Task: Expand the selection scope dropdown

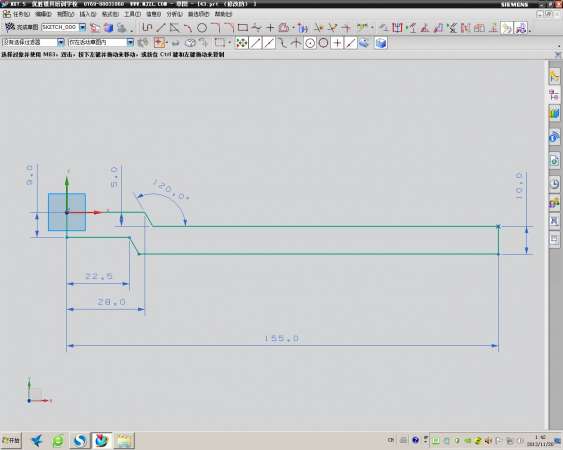Action: (130, 42)
